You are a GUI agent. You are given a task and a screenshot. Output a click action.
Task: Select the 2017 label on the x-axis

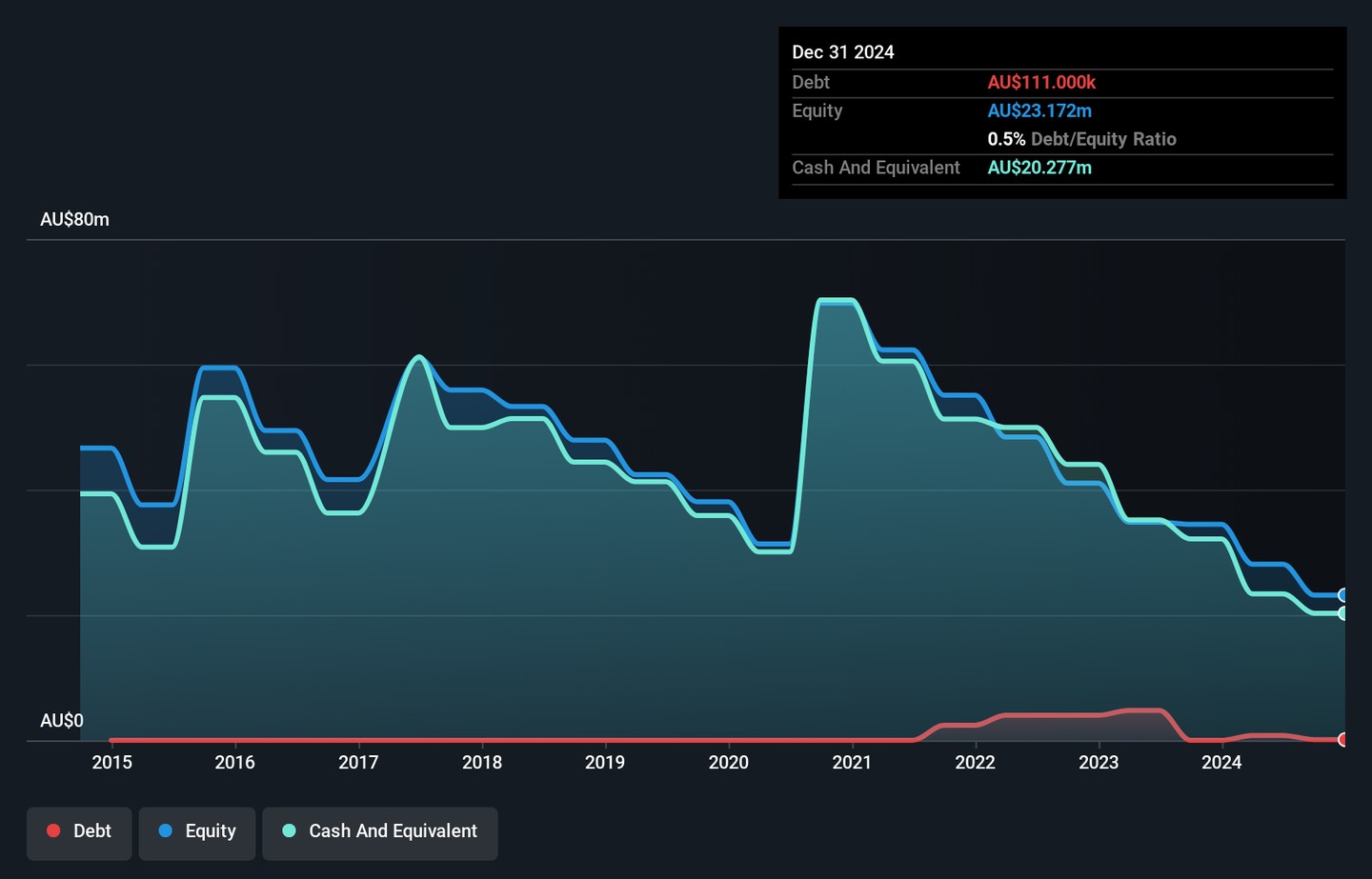(x=358, y=763)
